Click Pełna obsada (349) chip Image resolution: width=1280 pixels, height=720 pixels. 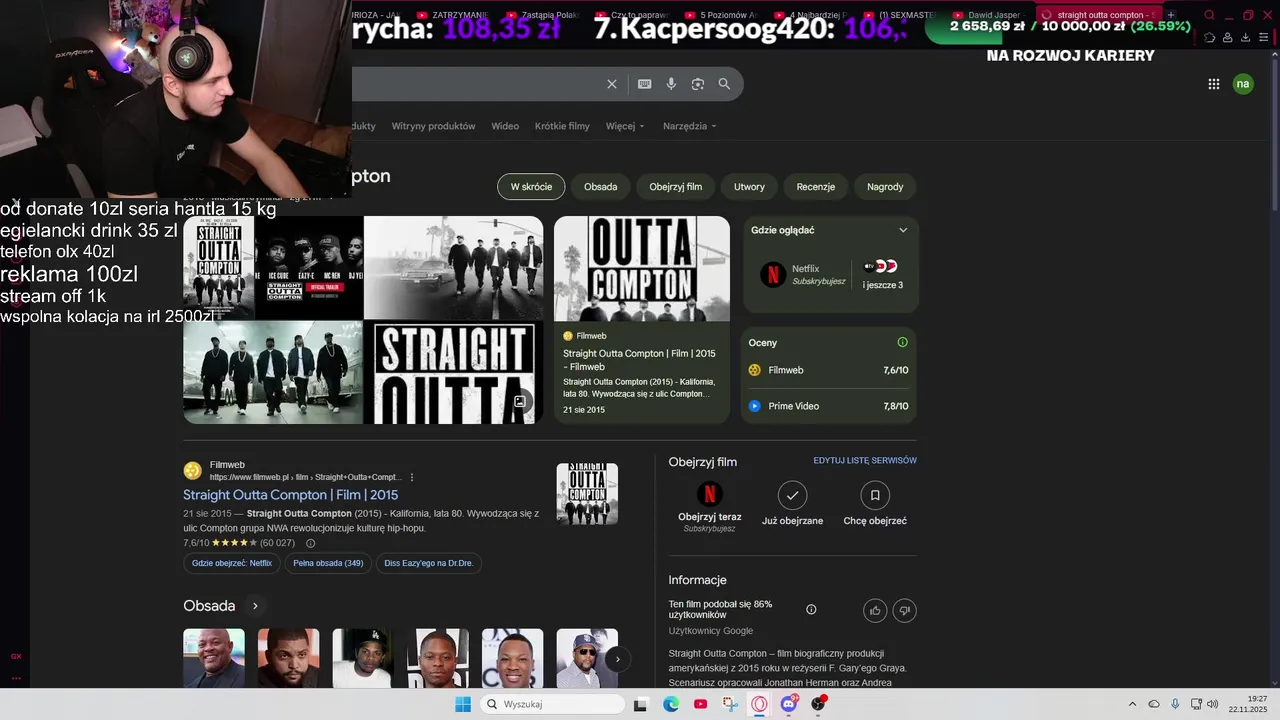[x=328, y=563]
